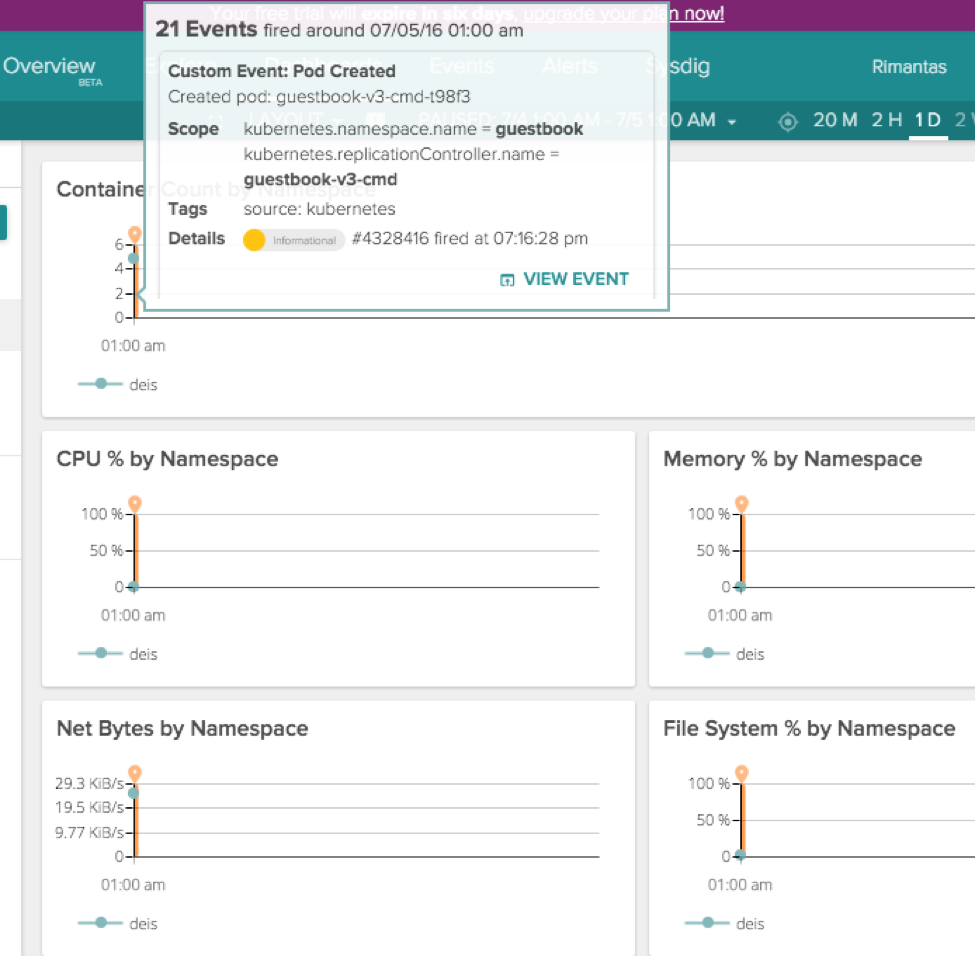
Task: Click the 'guestbook' namespace scope value
Action: 539,129
